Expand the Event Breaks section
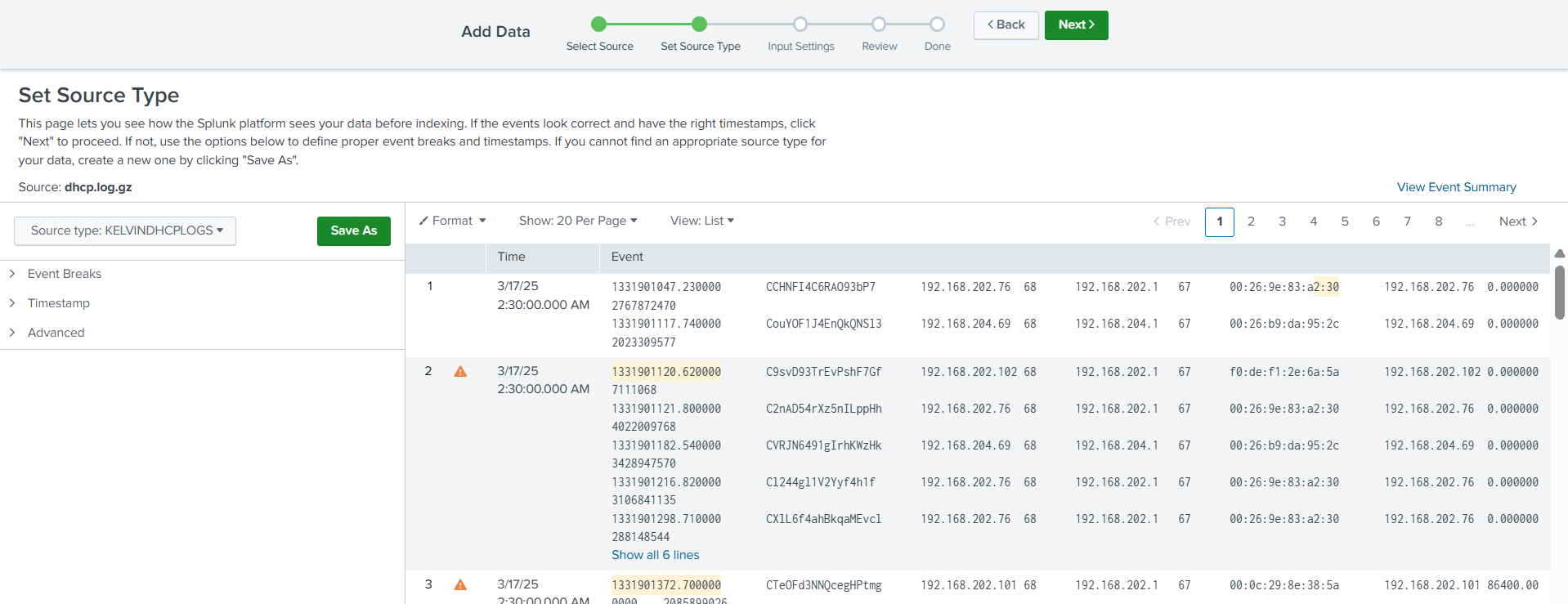The width and height of the screenshot is (1568, 604). [x=64, y=274]
